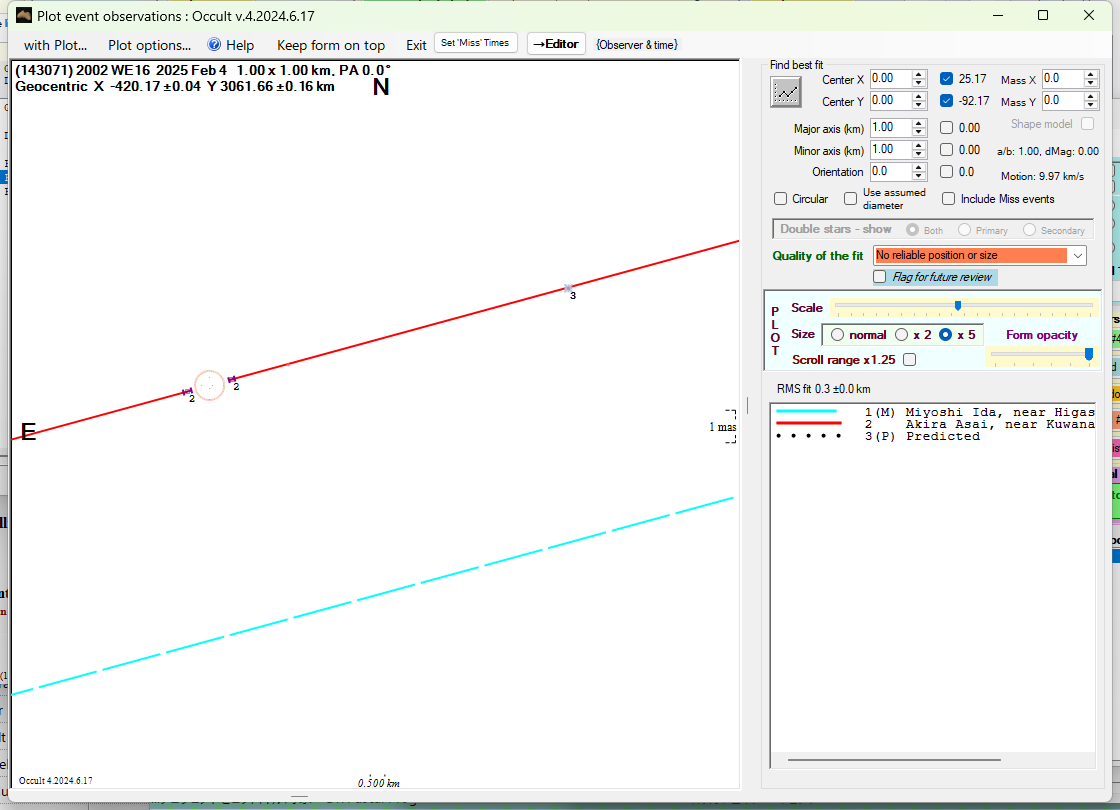
Task: Click in the Center X input field
Action: pos(890,79)
